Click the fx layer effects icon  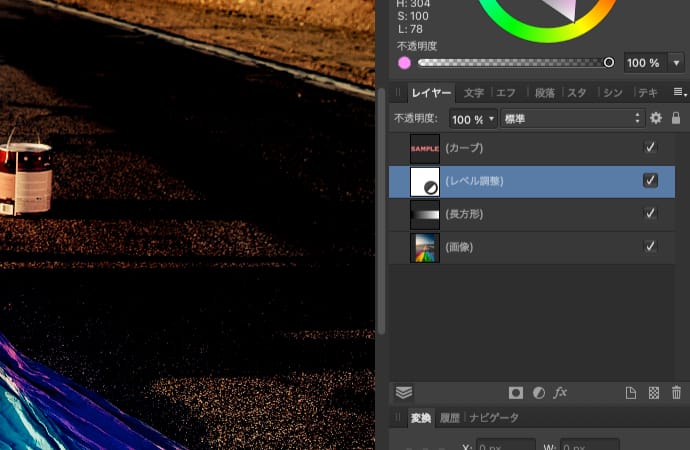point(561,393)
